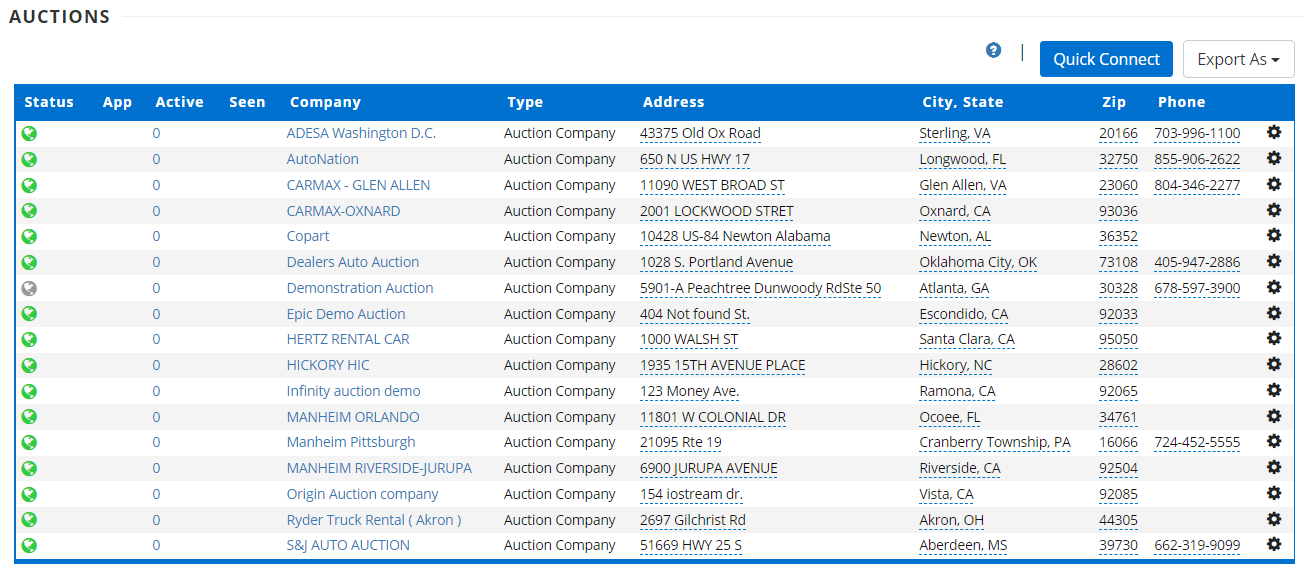Edit city Aberdeen, MS
Viewport: 1304px width, 570px height.
coord(963,545)
